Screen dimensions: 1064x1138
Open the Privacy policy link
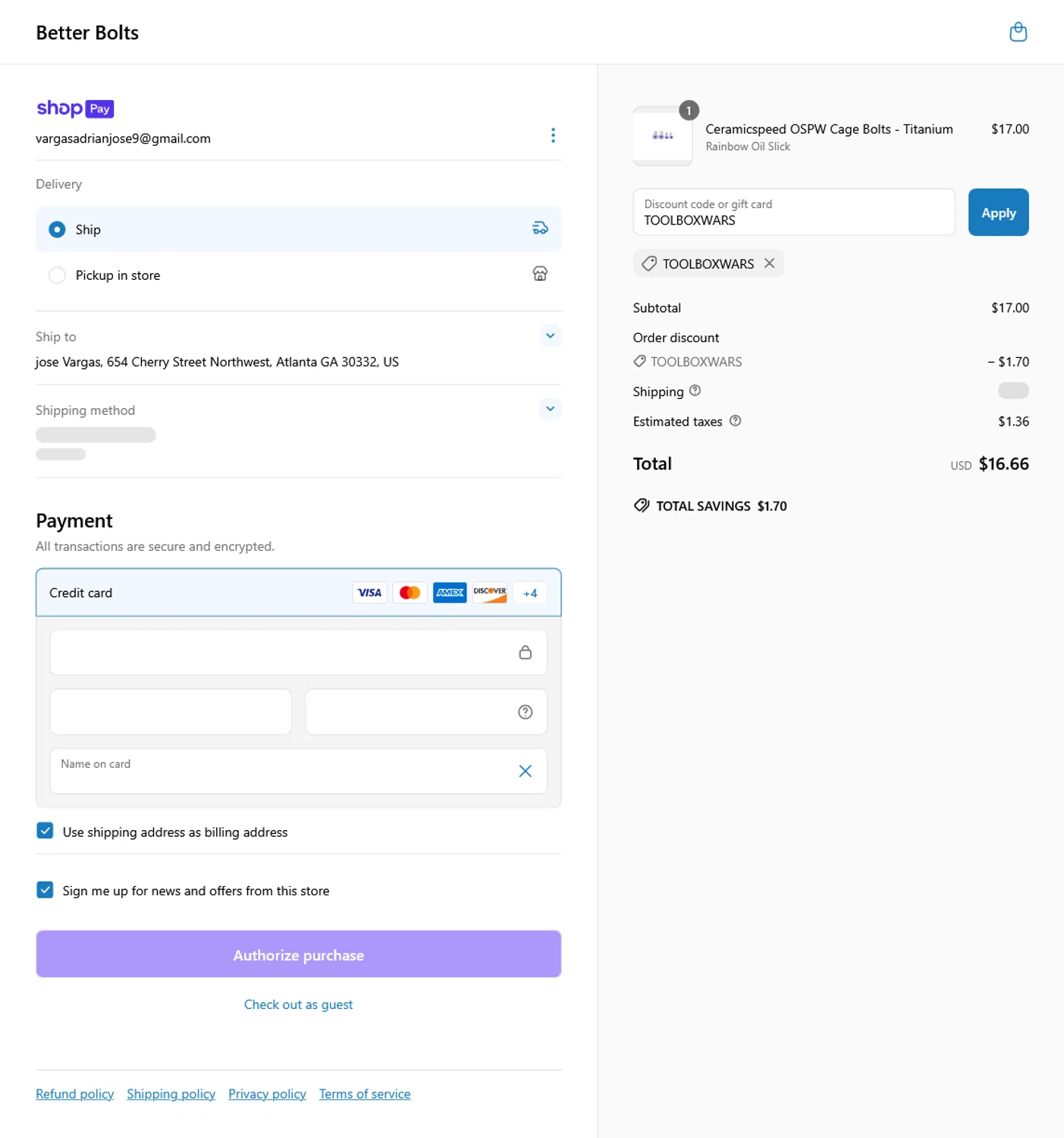267,1094
